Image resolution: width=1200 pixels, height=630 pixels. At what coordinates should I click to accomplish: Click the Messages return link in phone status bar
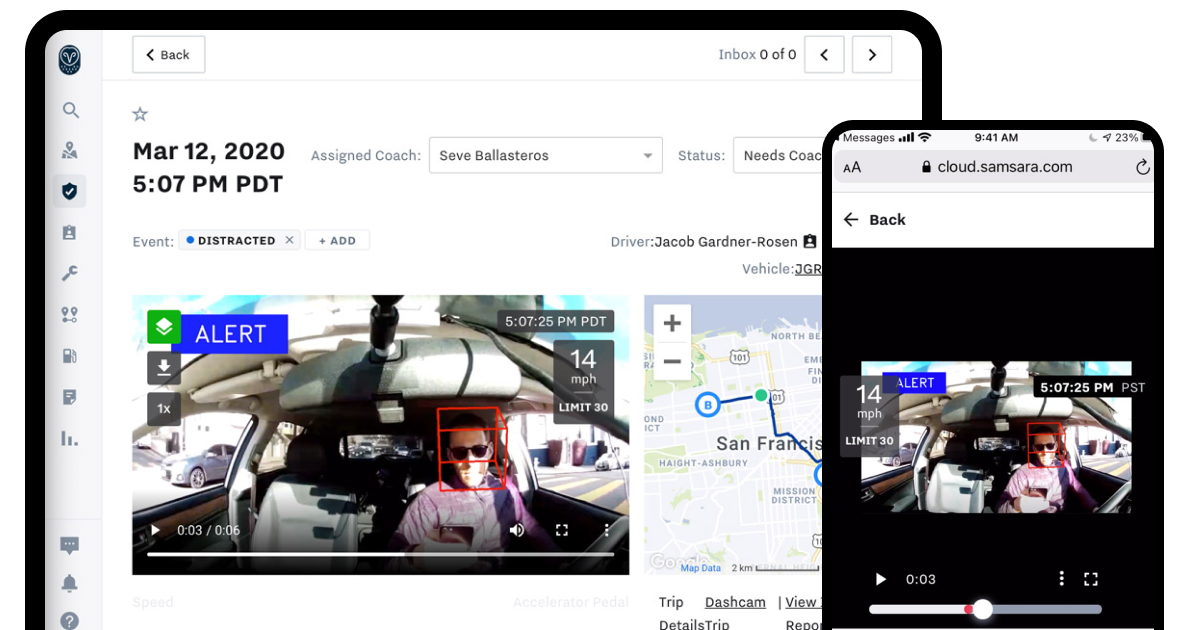868,137
